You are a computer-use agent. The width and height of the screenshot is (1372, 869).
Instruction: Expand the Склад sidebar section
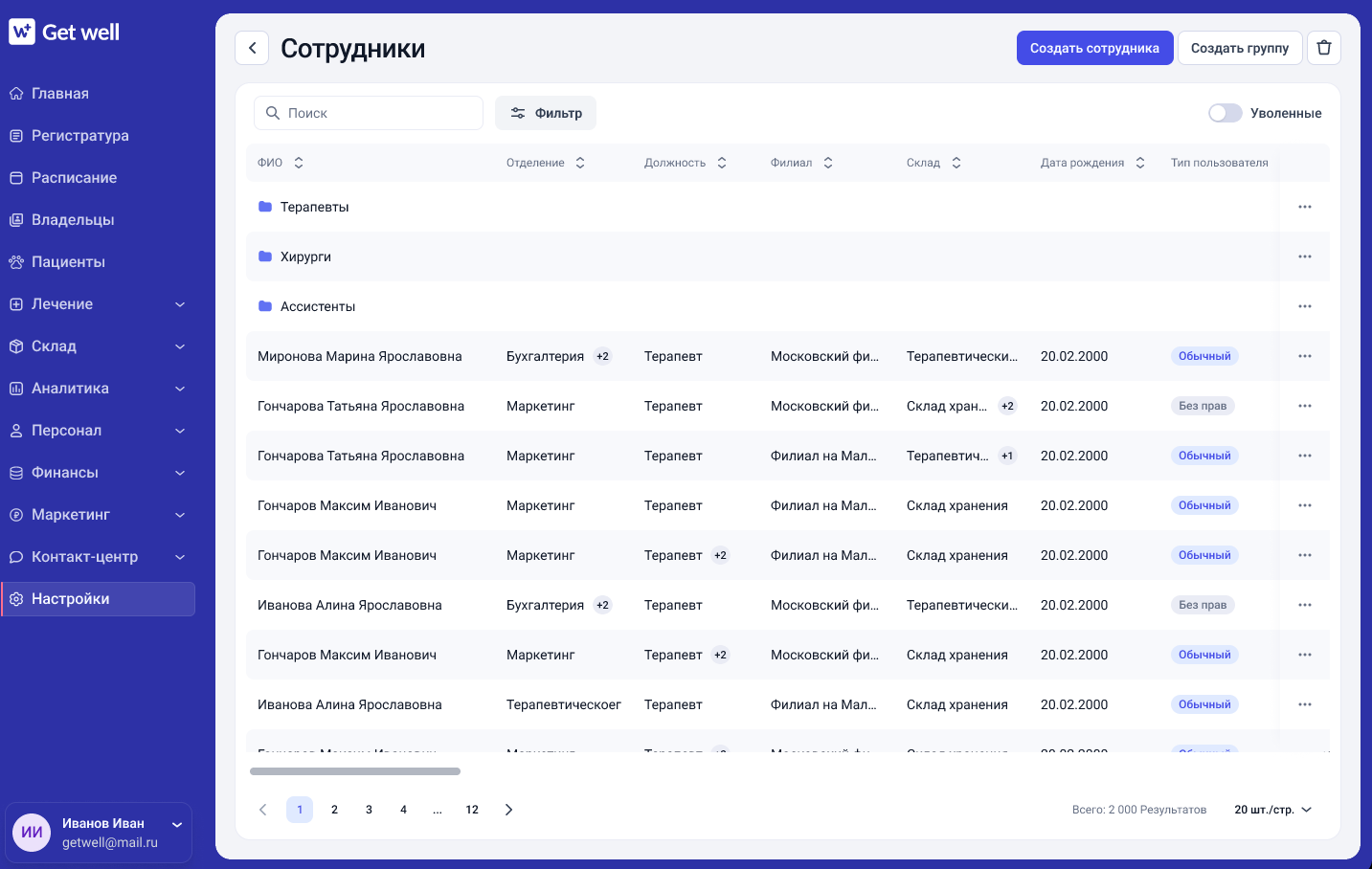[180, 346]
